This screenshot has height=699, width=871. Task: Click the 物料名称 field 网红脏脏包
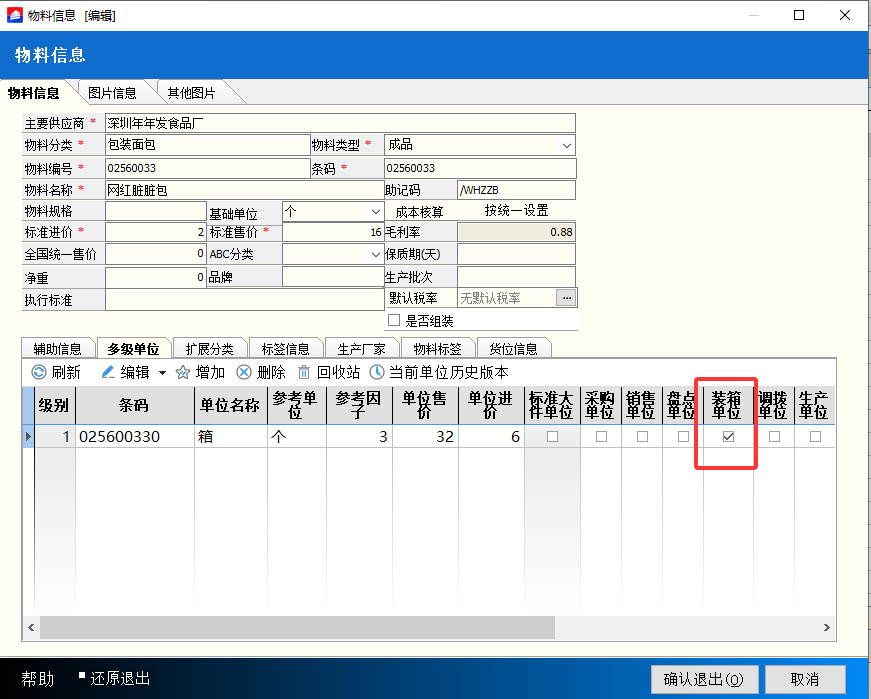(244, 190)
